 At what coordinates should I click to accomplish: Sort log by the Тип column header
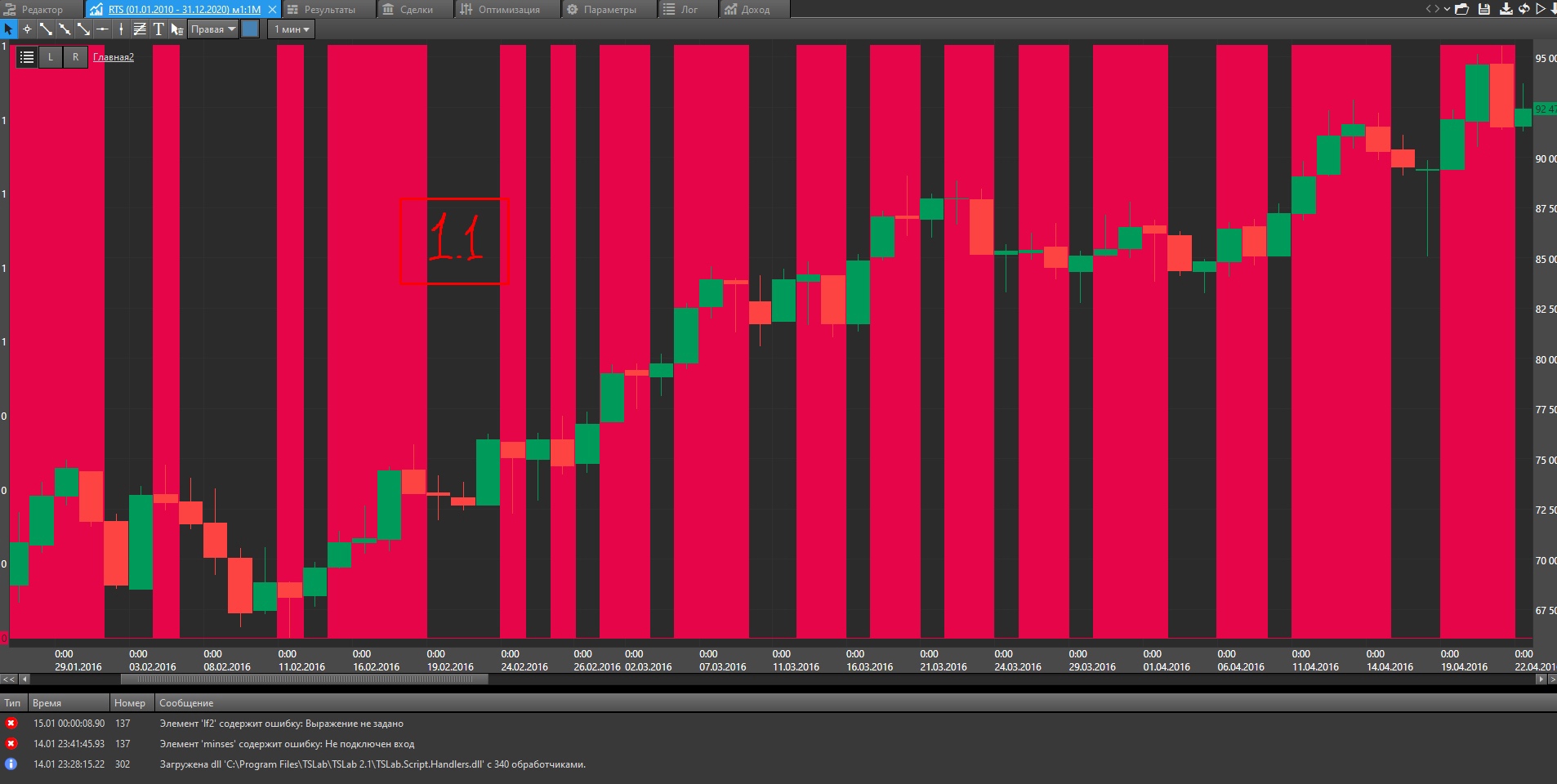(x=13, y=703)
